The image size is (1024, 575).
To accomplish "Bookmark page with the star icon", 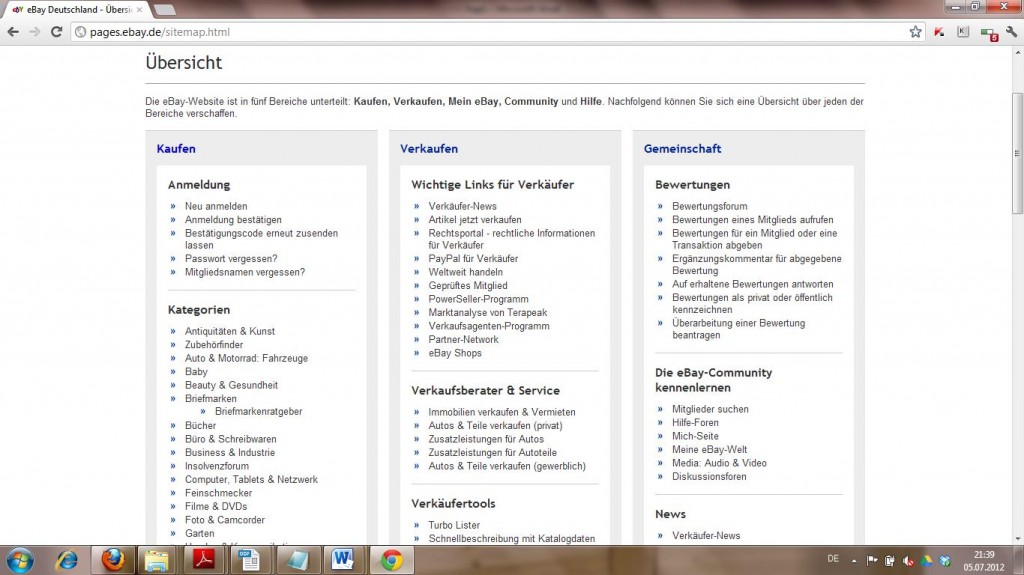I will (x=916, y=31).
